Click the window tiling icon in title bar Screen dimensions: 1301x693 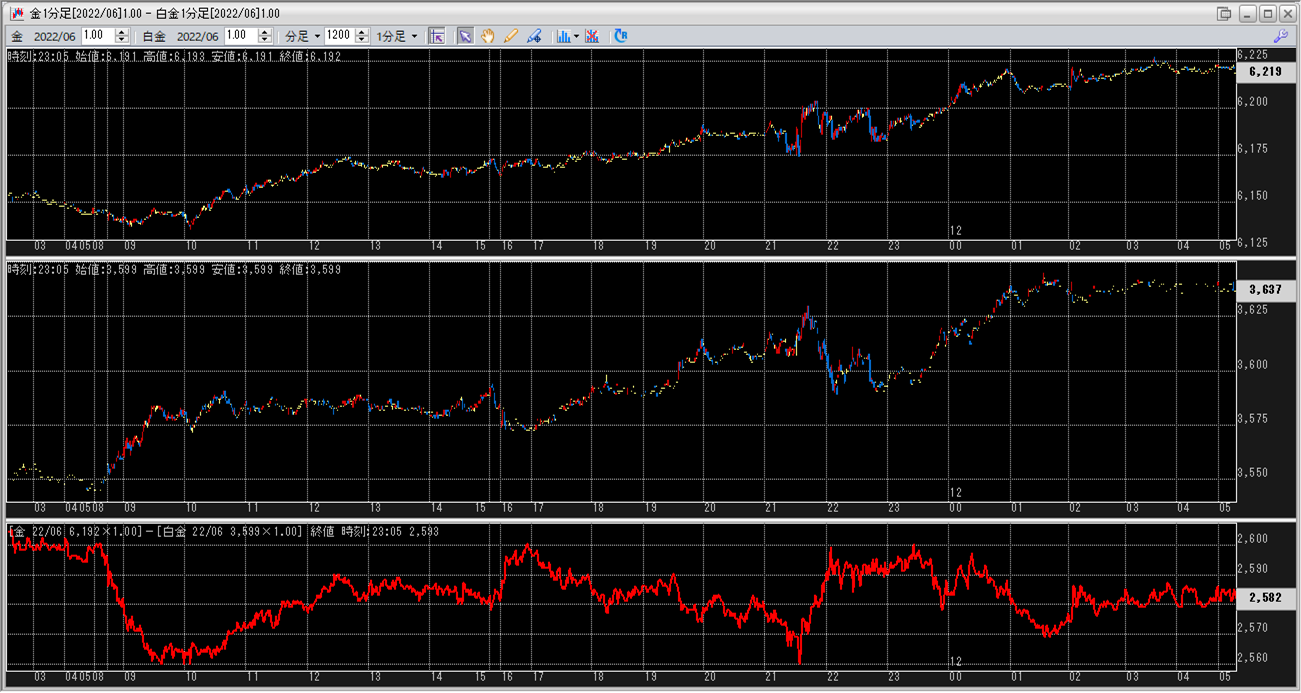[x=1224, y=13]
